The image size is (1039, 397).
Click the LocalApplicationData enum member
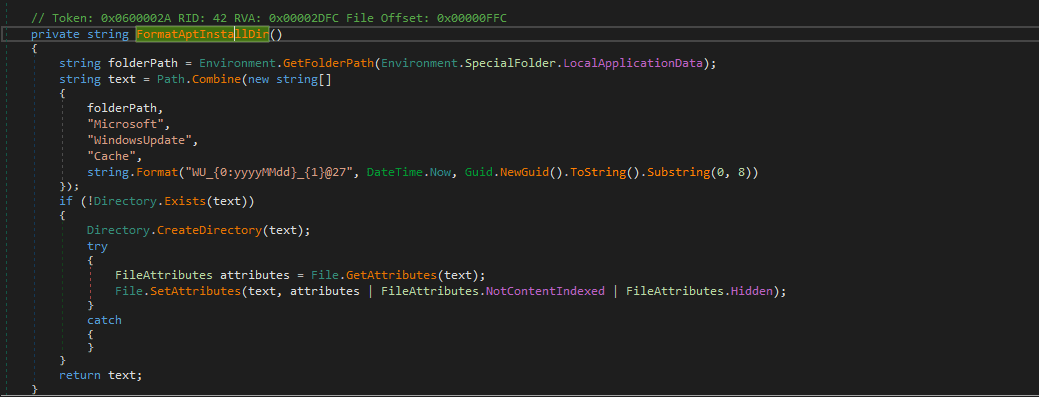(633, 64)
